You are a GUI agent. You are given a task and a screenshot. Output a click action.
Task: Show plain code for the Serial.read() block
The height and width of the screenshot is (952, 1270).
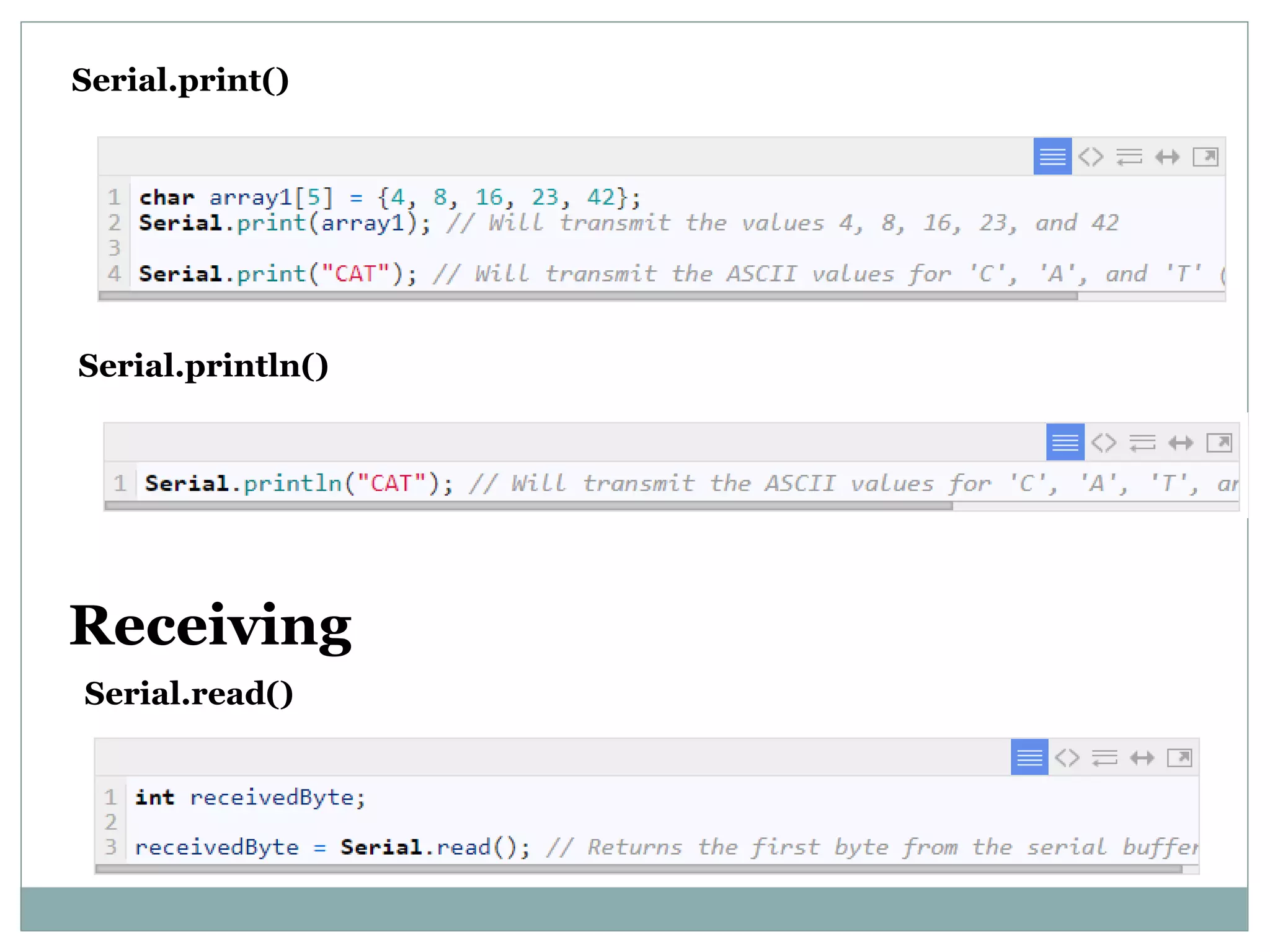pos(1067,757)
